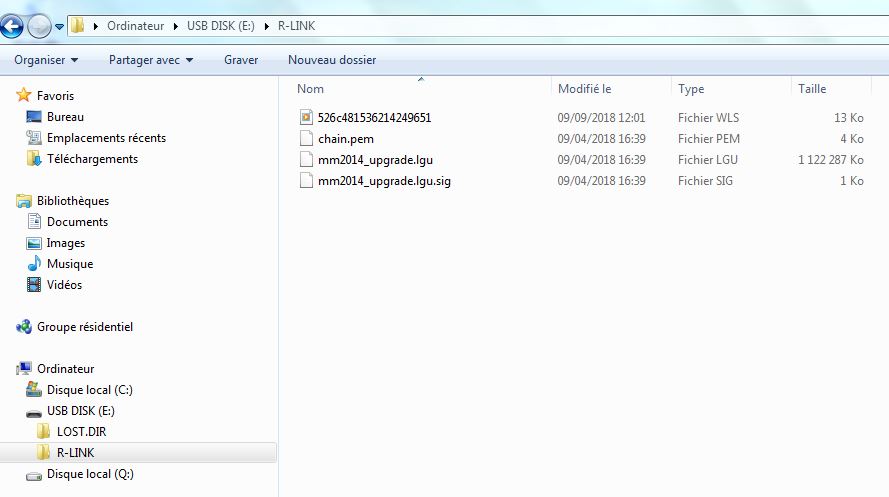Open Musique library
Screen dimensions: 889x497
point(70,264)
